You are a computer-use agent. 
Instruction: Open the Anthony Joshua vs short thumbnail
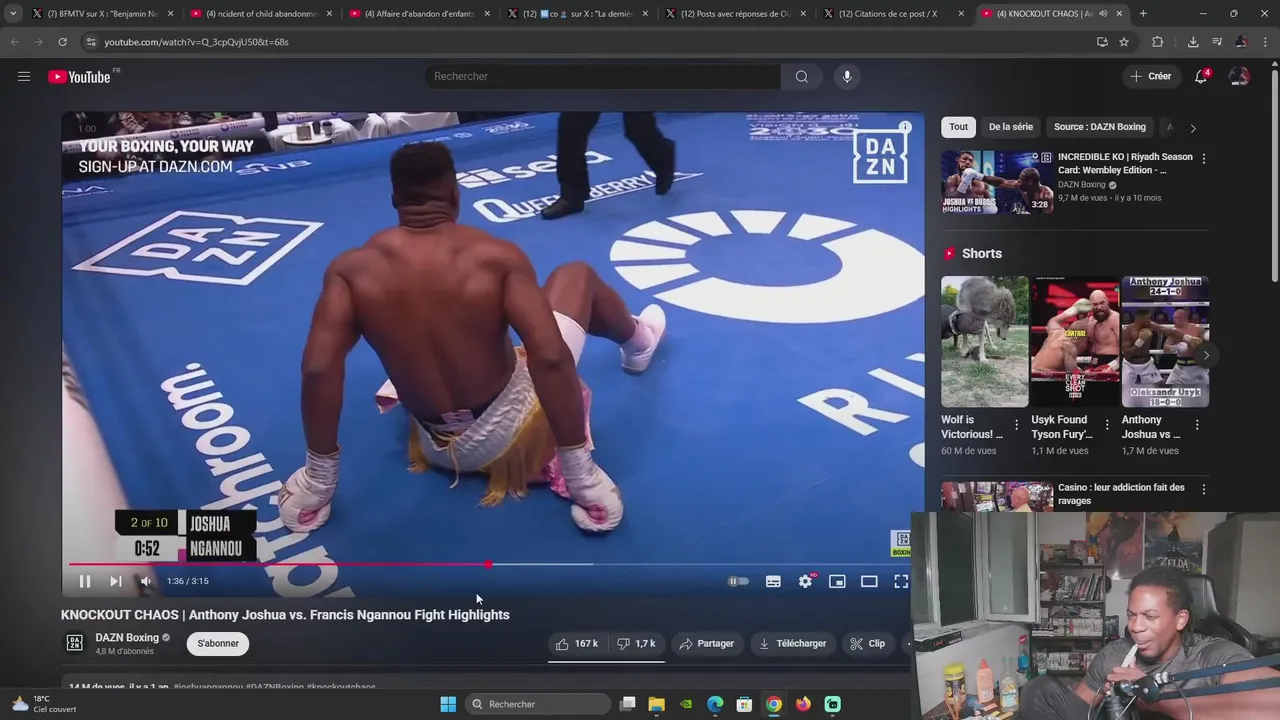pos(1165,341)
